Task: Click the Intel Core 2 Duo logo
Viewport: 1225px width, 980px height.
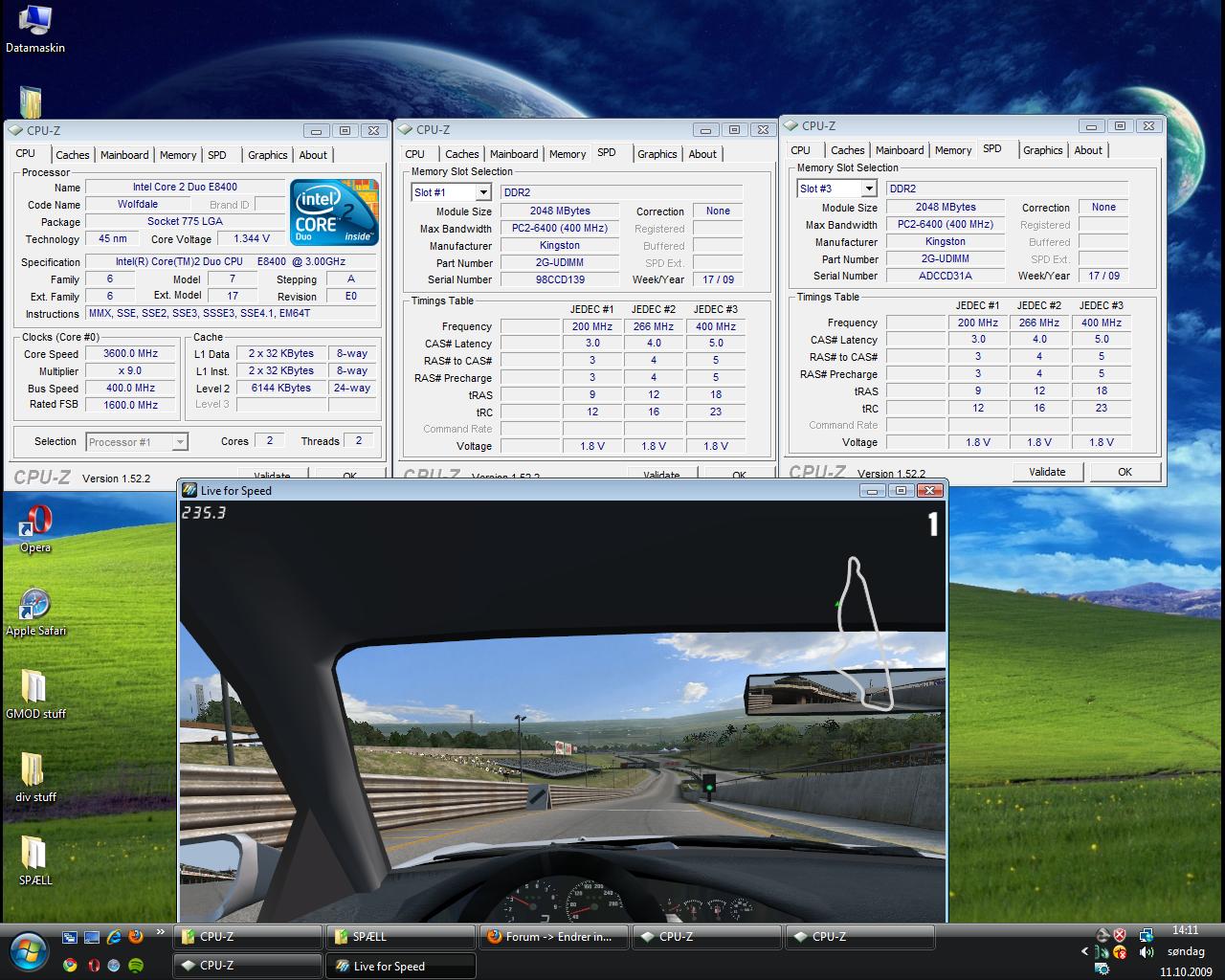Action: tap(334, 212)
